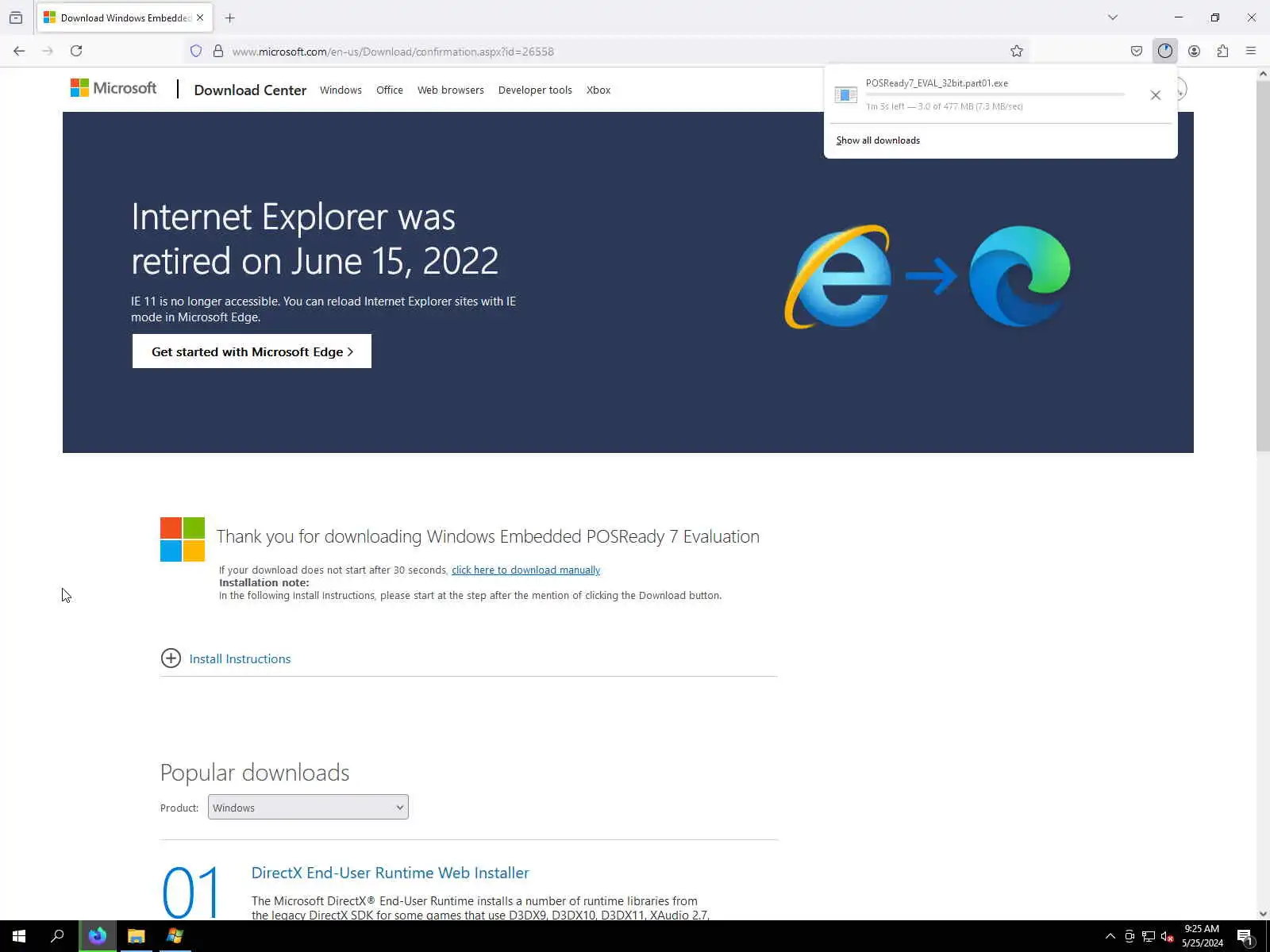Open the Firefox View icon at top-left
The image size is (1270, 952).
(16, 17)
